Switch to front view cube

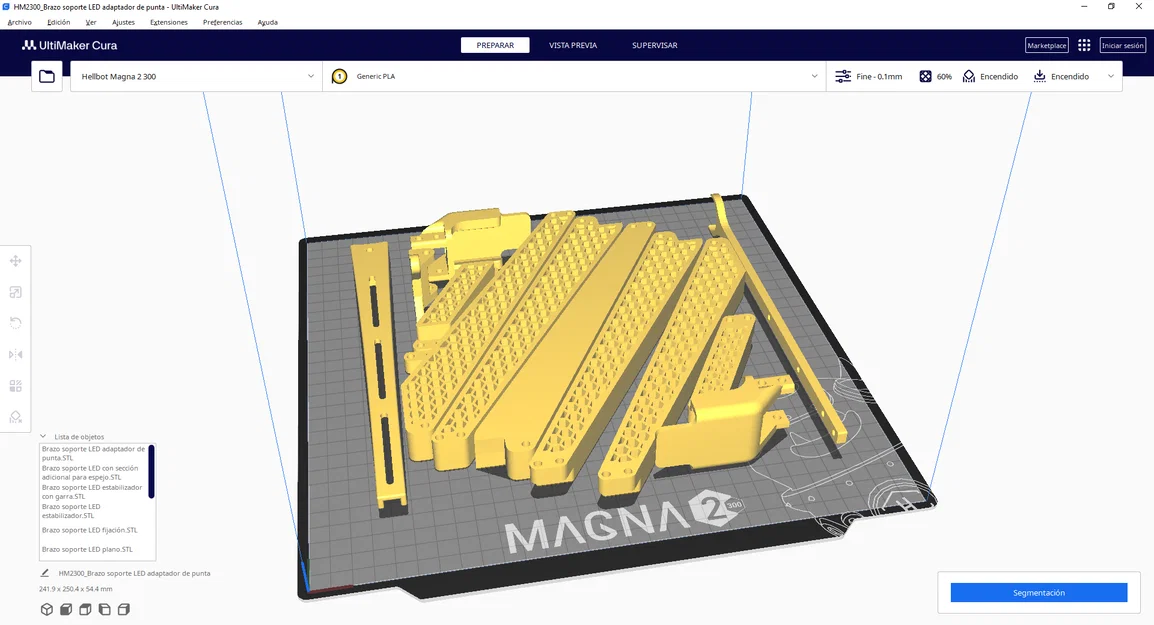click(66, 610)
